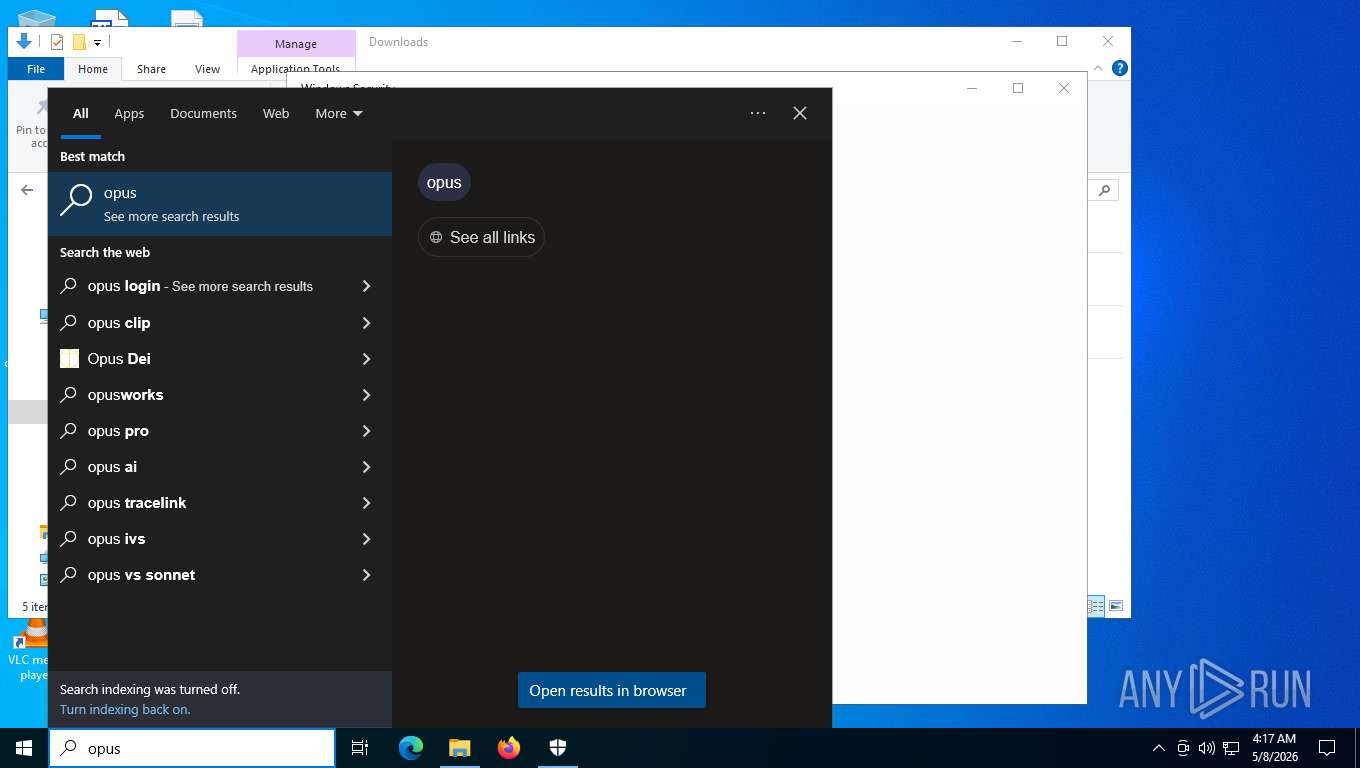Close the search panel with the X
This screenshot has width=1360, height=768.
coord(800,113)
